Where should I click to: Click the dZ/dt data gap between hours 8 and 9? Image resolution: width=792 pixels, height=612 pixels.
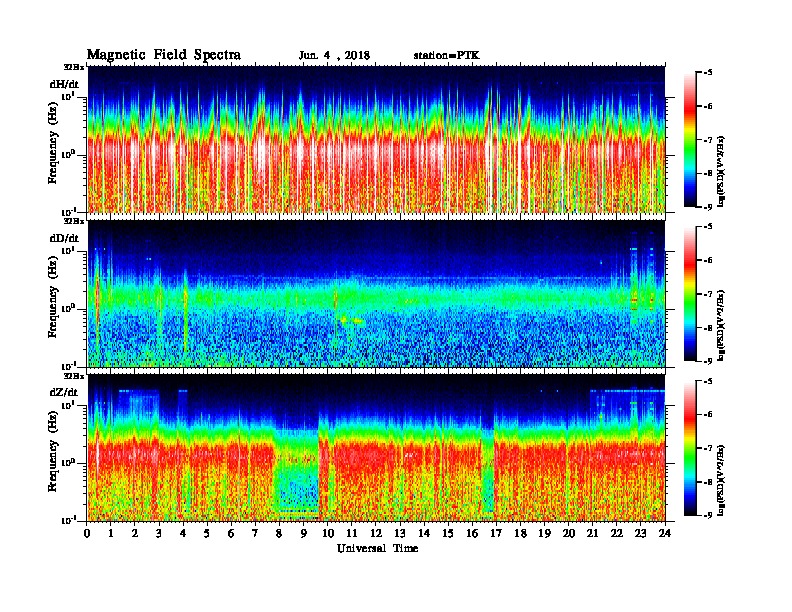pyautogui.click(x=296, y=472)
